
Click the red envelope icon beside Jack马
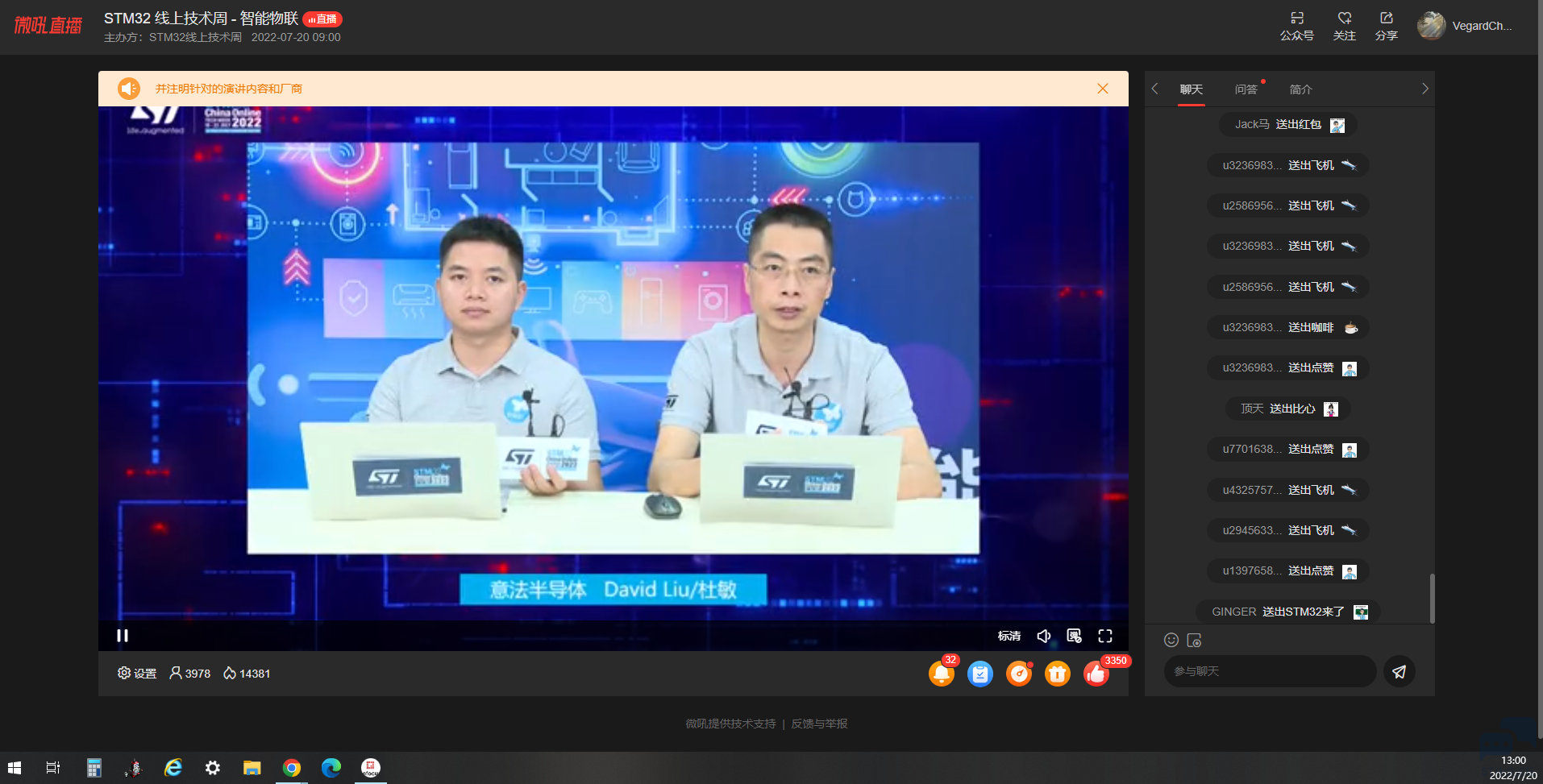point(1337,125)
